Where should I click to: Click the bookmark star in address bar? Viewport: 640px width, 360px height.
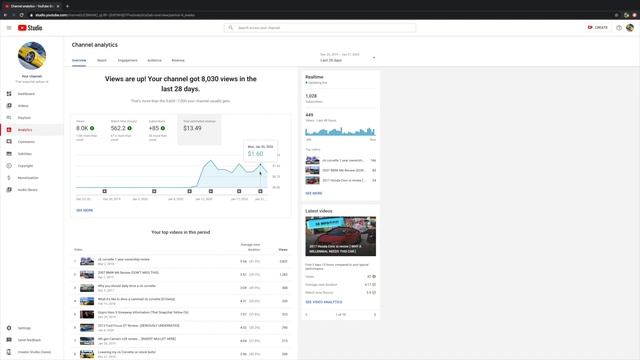tap(616, 15)
